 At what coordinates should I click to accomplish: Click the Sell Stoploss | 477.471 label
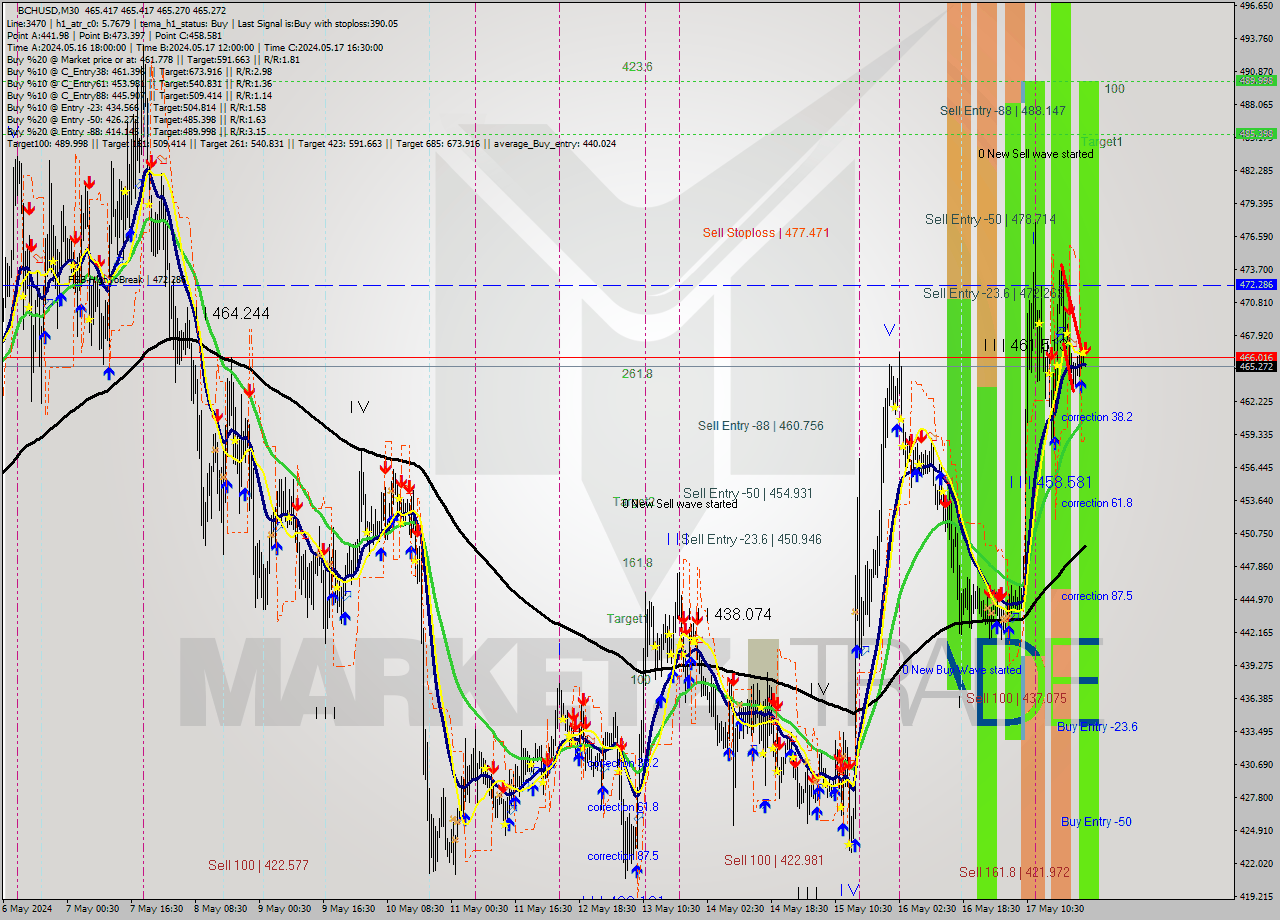[765, 232]
